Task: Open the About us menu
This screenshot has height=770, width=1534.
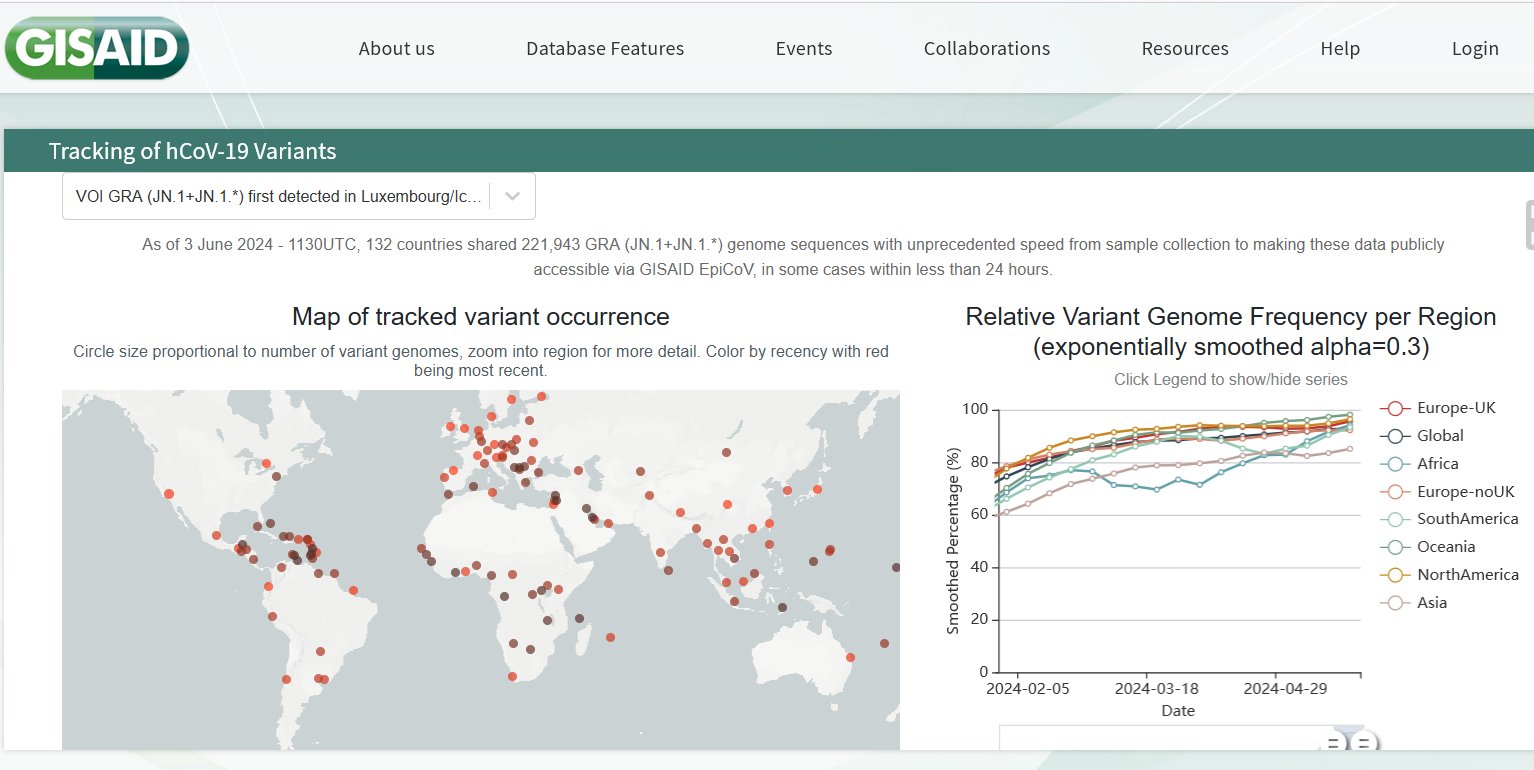Action: click(x=396, y=49)
